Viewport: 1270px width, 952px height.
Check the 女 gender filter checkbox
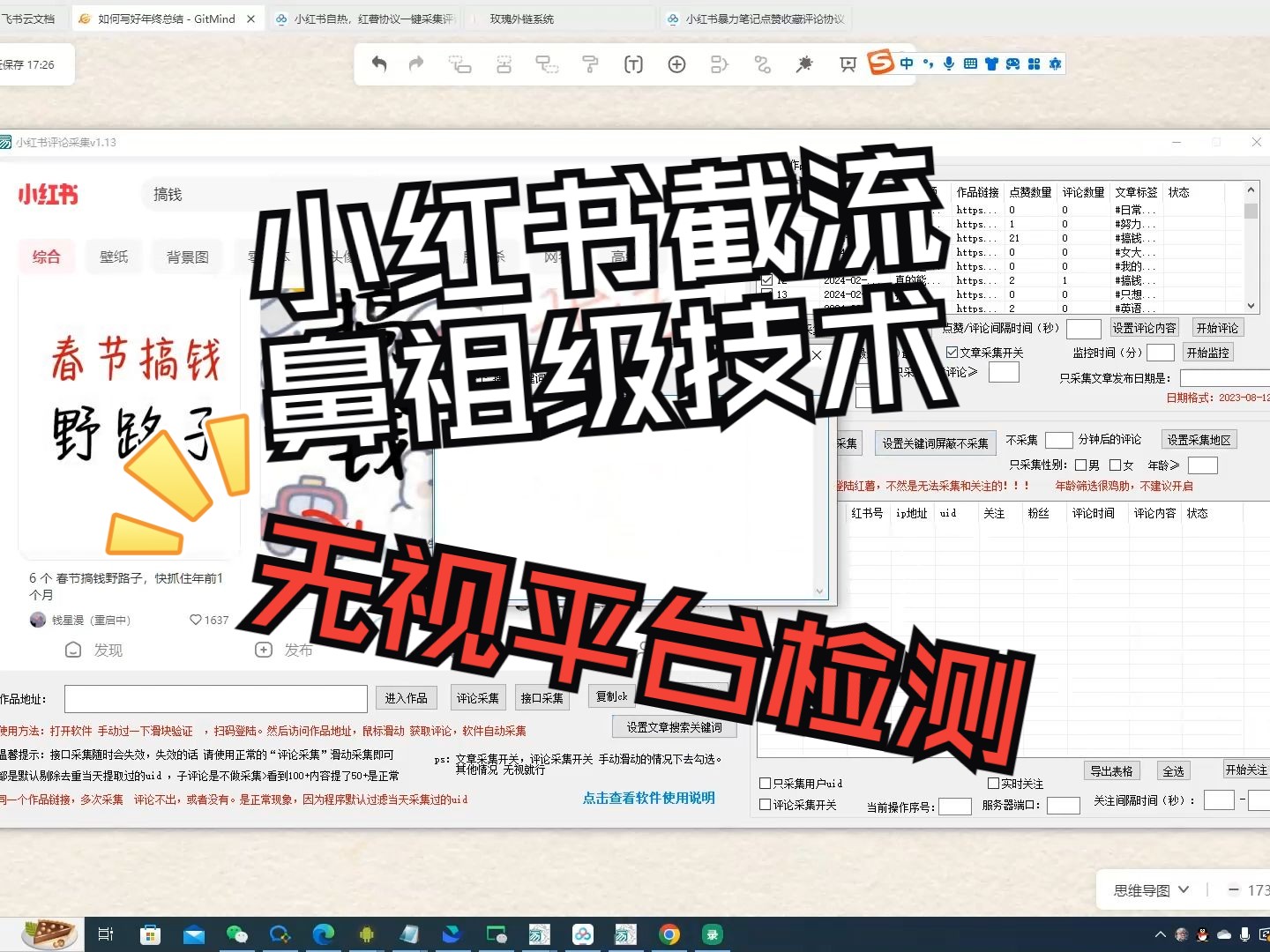click(1115, 465)
